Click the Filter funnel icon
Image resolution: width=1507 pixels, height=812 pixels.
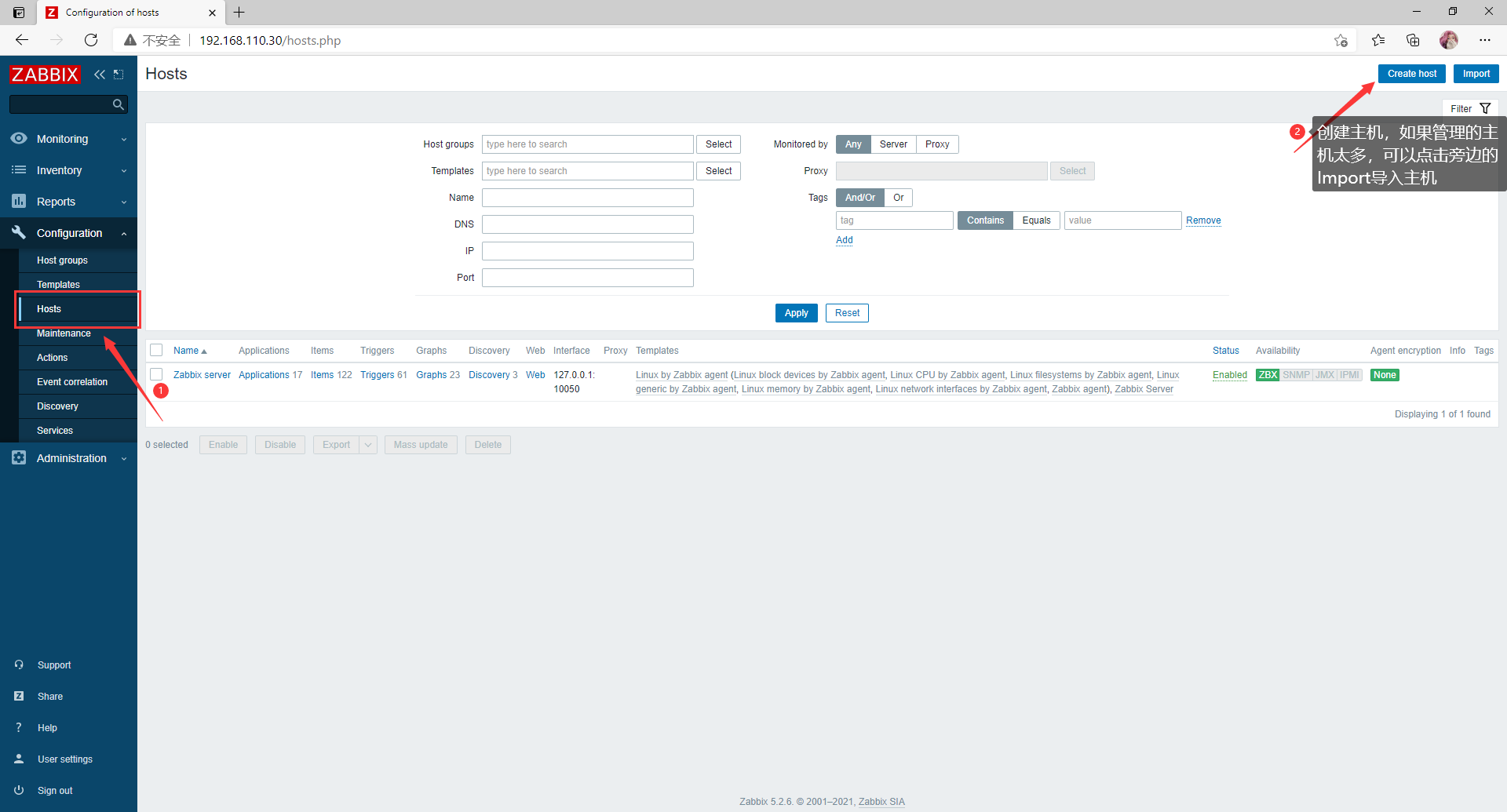point(1485,109)
